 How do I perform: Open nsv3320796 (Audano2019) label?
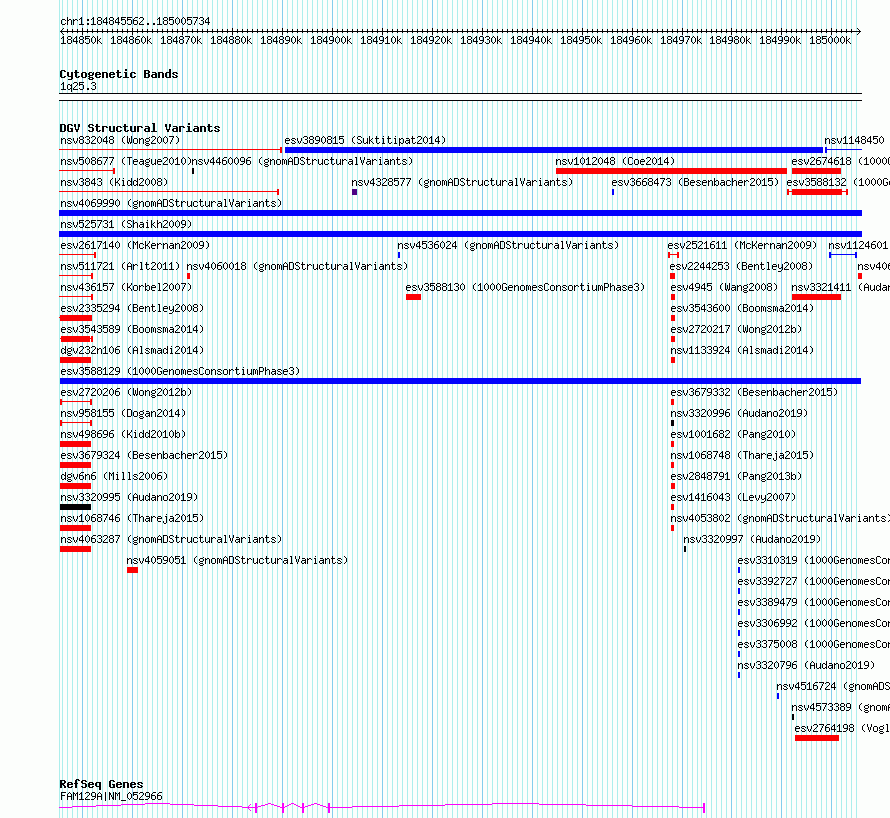click(x=806, y=665)
